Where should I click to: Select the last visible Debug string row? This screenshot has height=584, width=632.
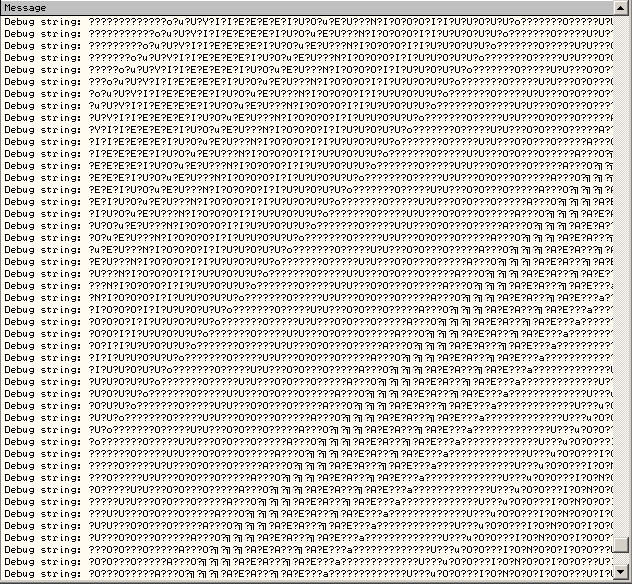click(300, 574)
